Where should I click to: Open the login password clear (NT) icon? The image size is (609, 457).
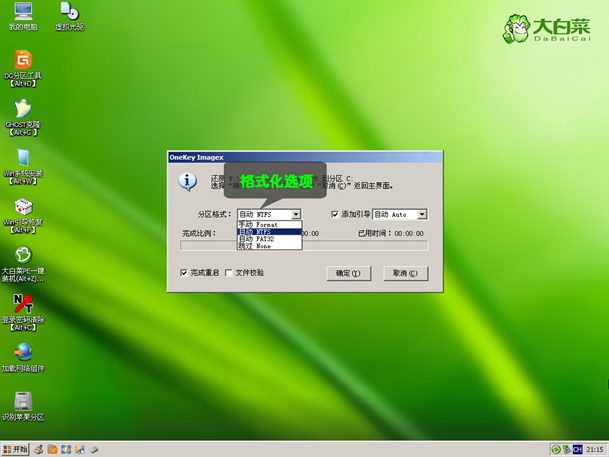[22, 304]
